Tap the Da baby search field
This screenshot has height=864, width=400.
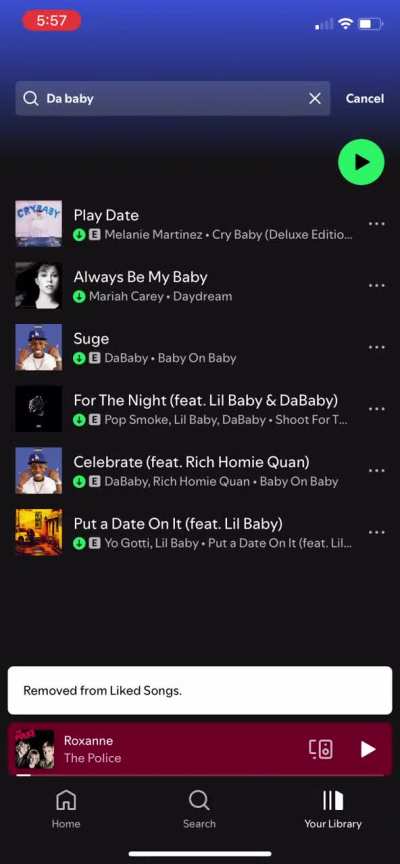173,99
